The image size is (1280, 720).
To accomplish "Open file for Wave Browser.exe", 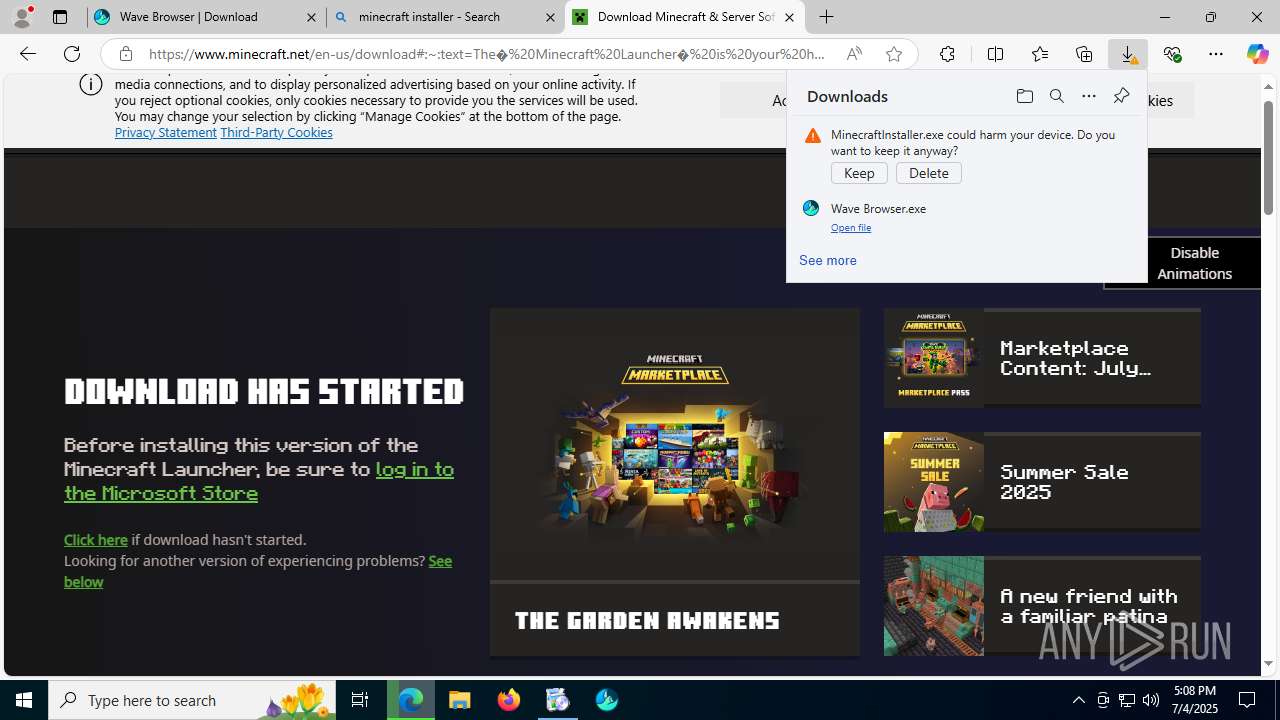I will tap(850, 228).
